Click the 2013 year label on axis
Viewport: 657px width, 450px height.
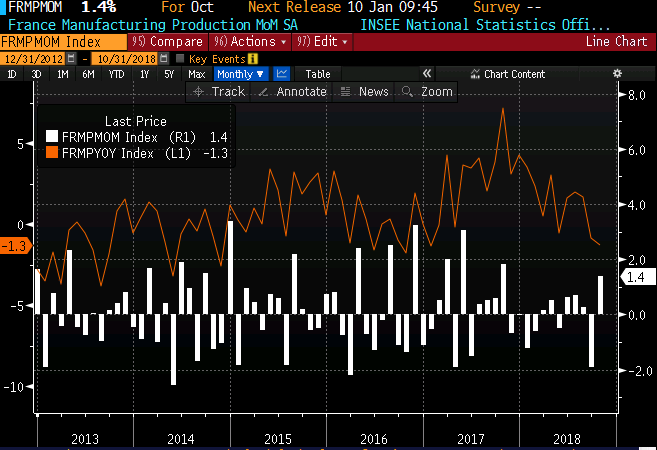click(x=85, y=439)
